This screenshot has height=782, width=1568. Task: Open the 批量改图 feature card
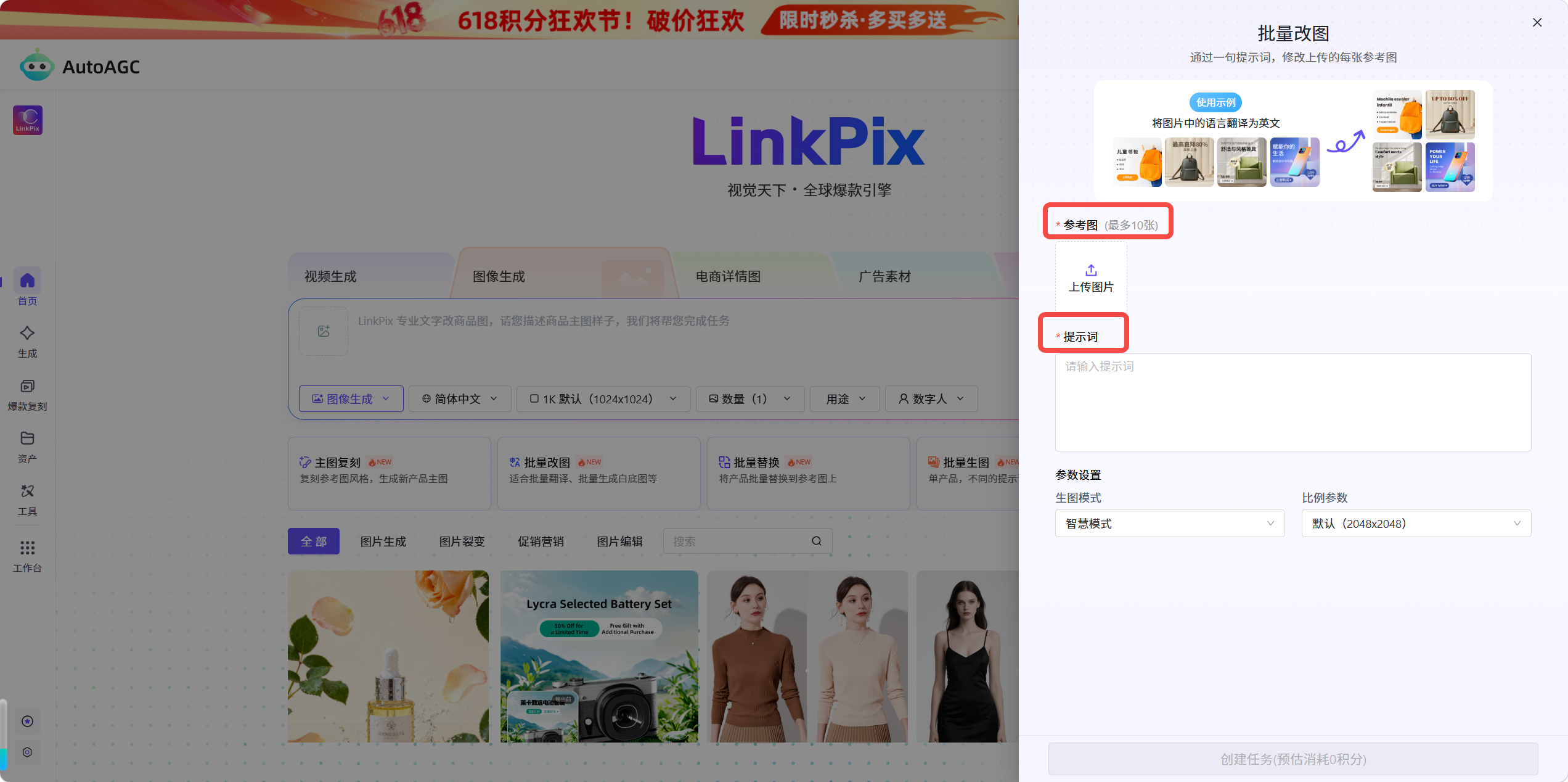tap(599, 474)
